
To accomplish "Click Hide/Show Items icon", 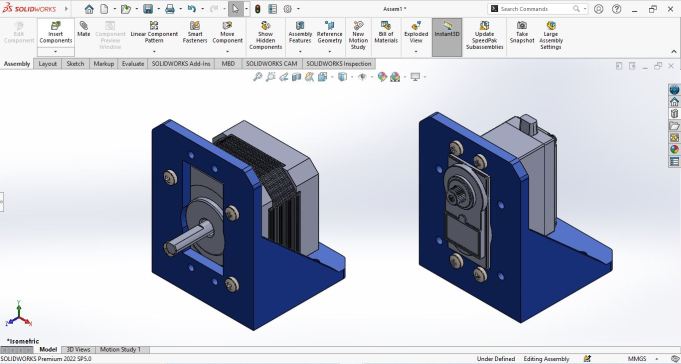I will [362, 77].
